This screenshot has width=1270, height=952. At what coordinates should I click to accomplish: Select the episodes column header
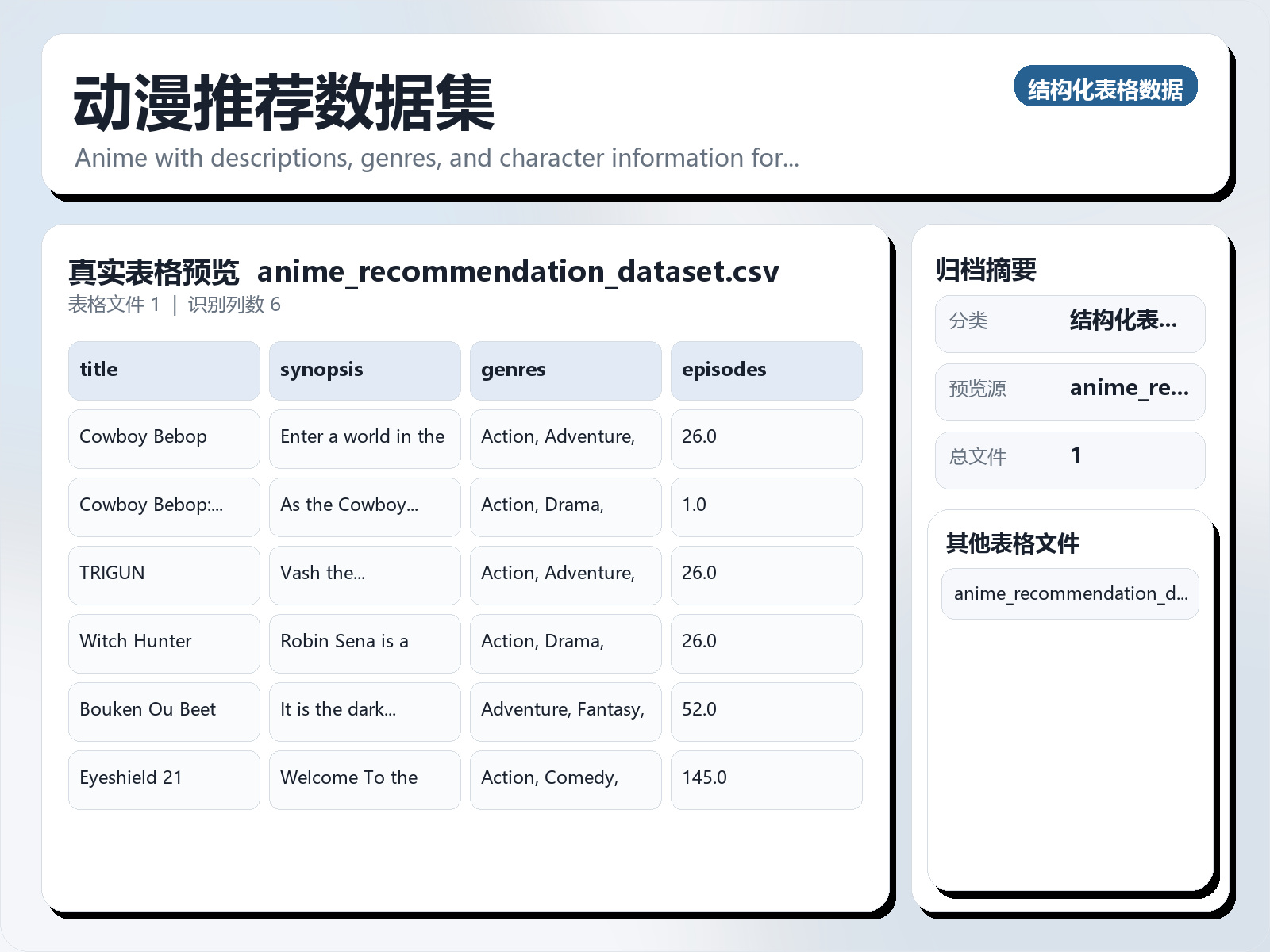[766, 370]
